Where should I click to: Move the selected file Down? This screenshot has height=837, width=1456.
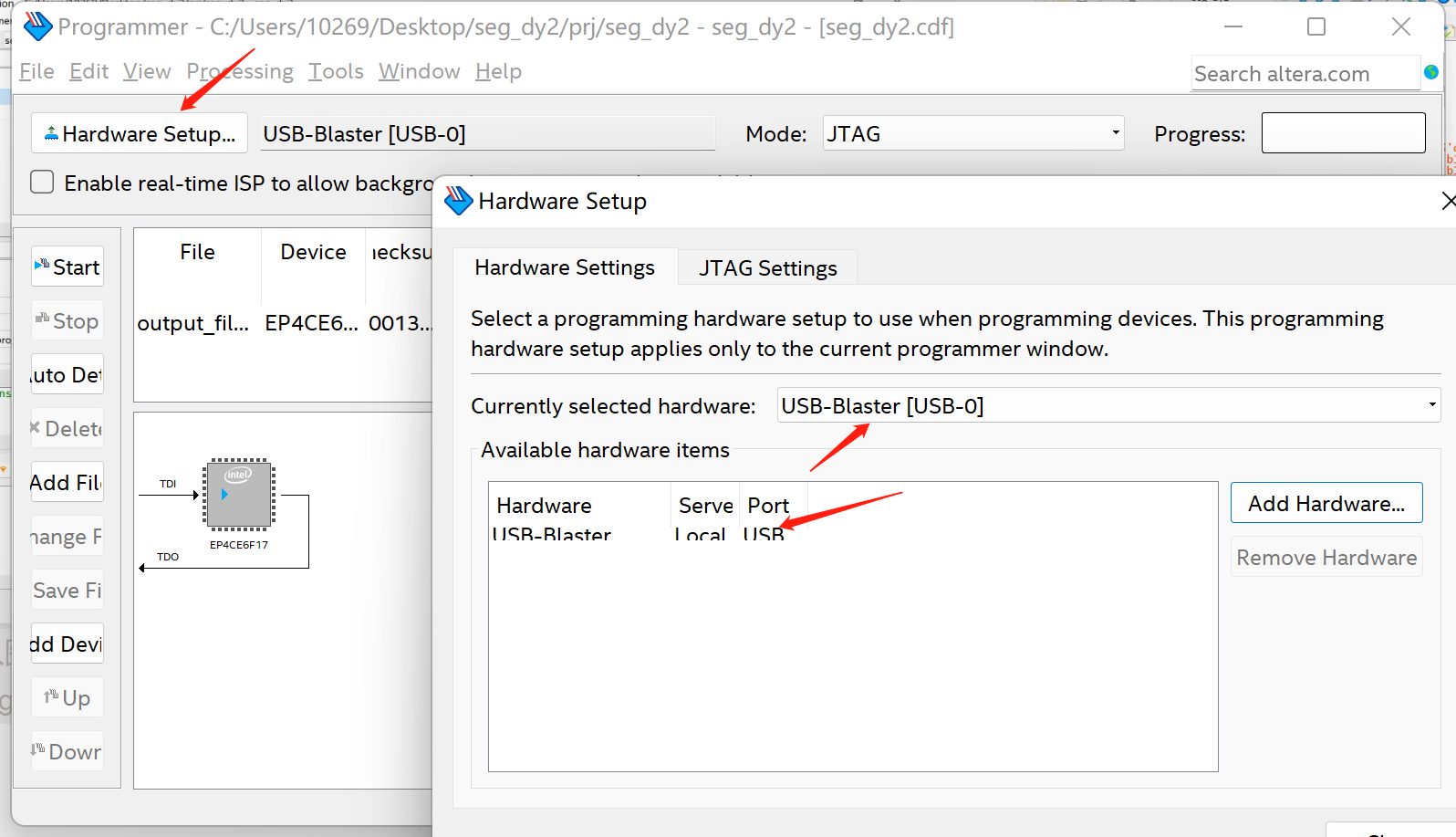(68, 751)
